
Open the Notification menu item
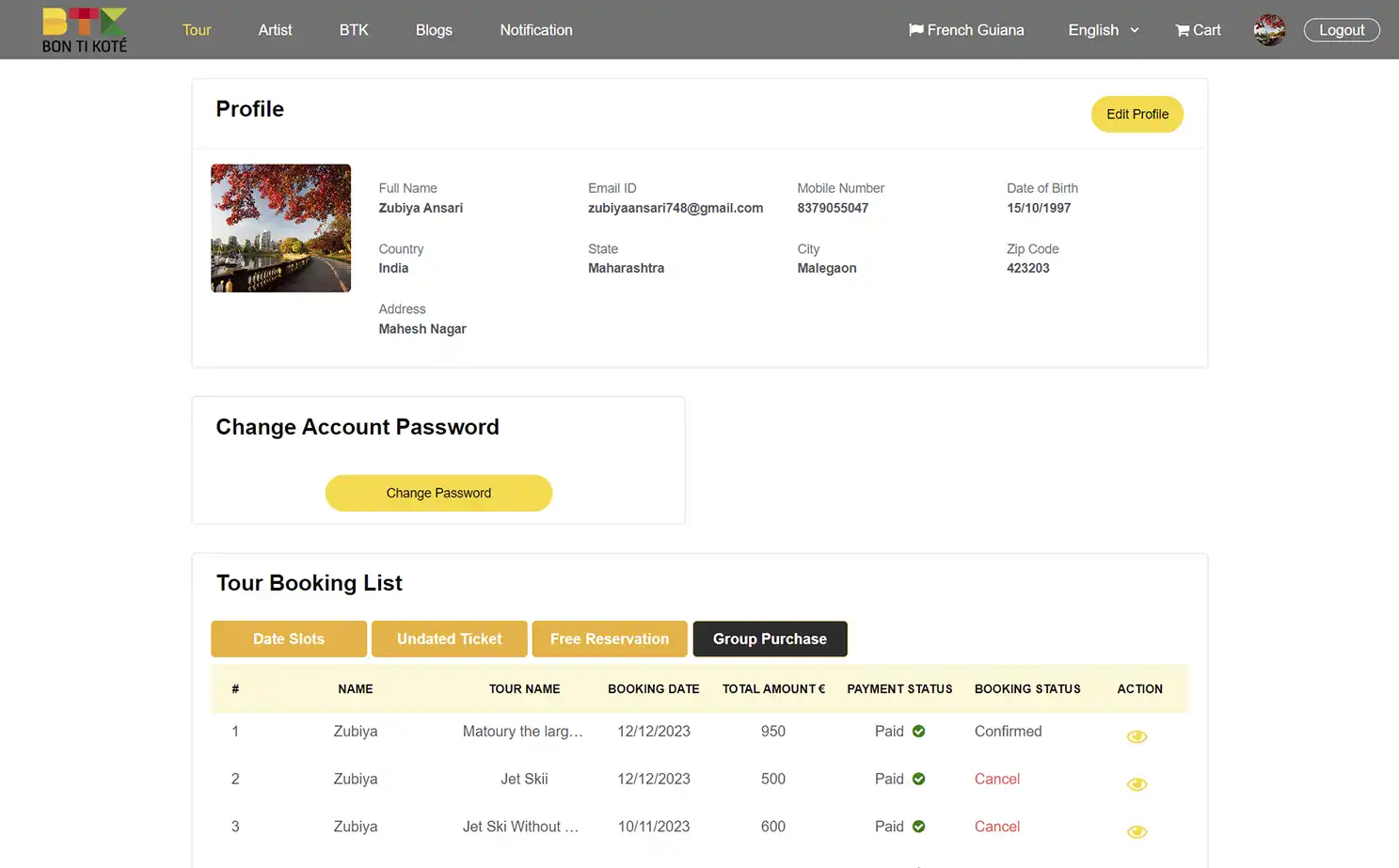pyautogui.click(x=535, y=29)
